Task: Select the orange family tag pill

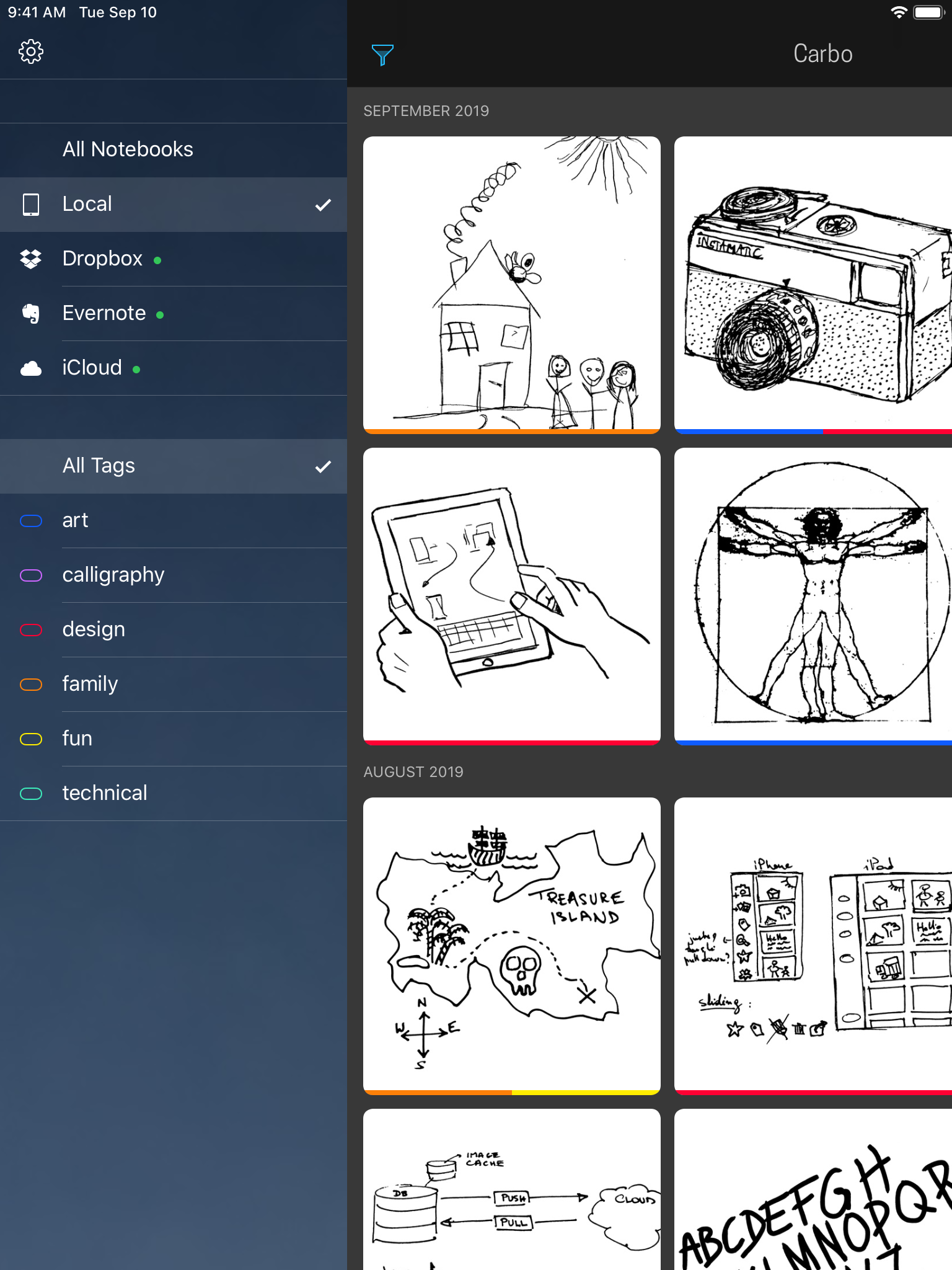Action: click(31, 685)
